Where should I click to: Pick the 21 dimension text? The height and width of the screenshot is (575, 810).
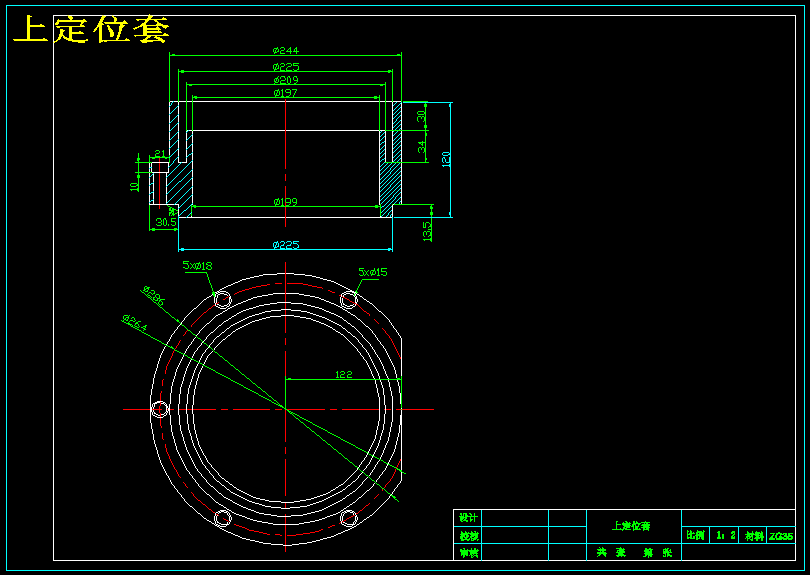(x=160, y=153)
